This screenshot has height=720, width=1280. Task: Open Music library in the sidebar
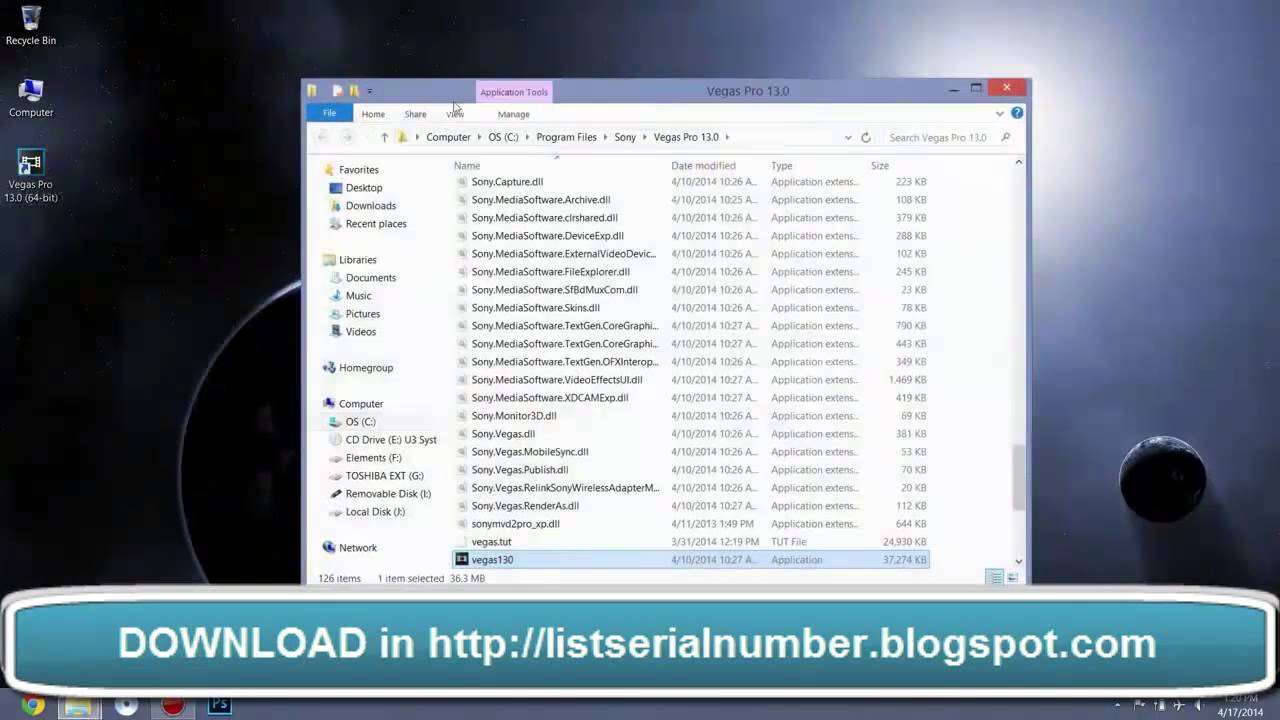pos(358,296)
